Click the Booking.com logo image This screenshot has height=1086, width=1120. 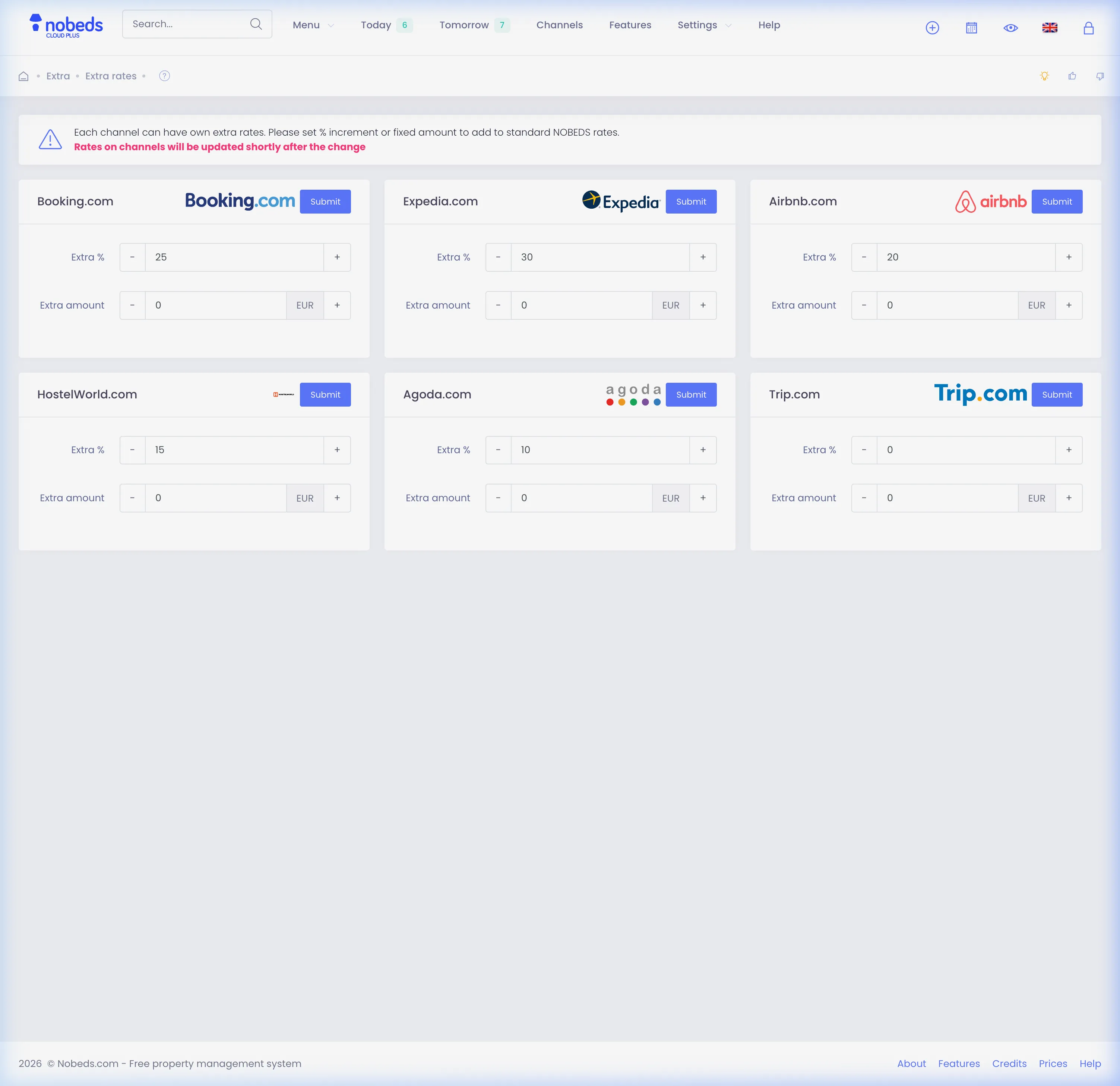point(240,201)
